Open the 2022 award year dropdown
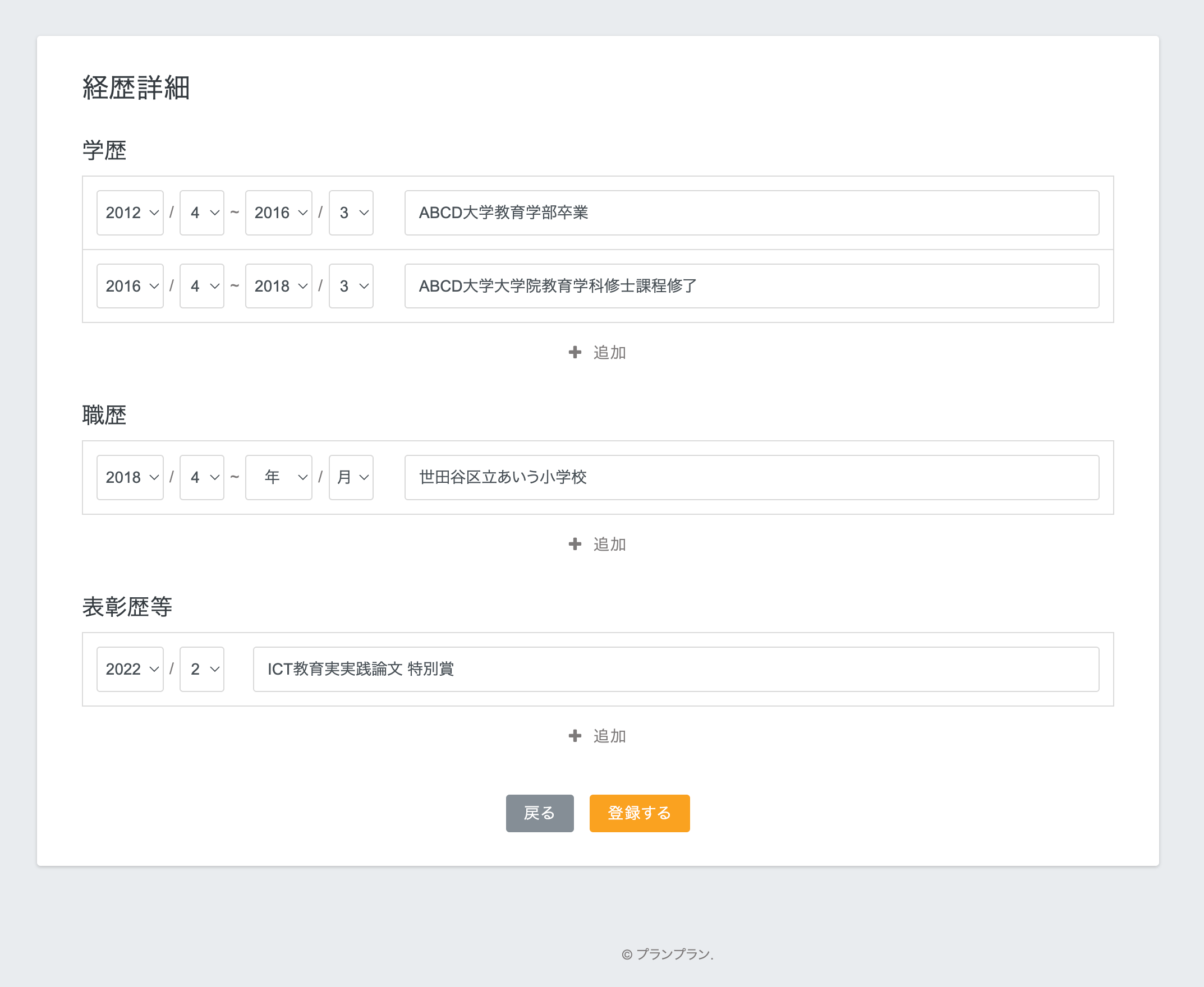1204x987 pixels. pyautogui.click(x=130, y=669)
